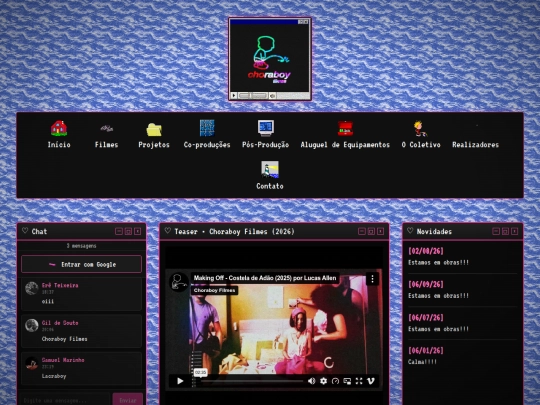This screenshot has width=540, height=405.
Task: Click slider track in logo window player
Action: tap(253, 95)
